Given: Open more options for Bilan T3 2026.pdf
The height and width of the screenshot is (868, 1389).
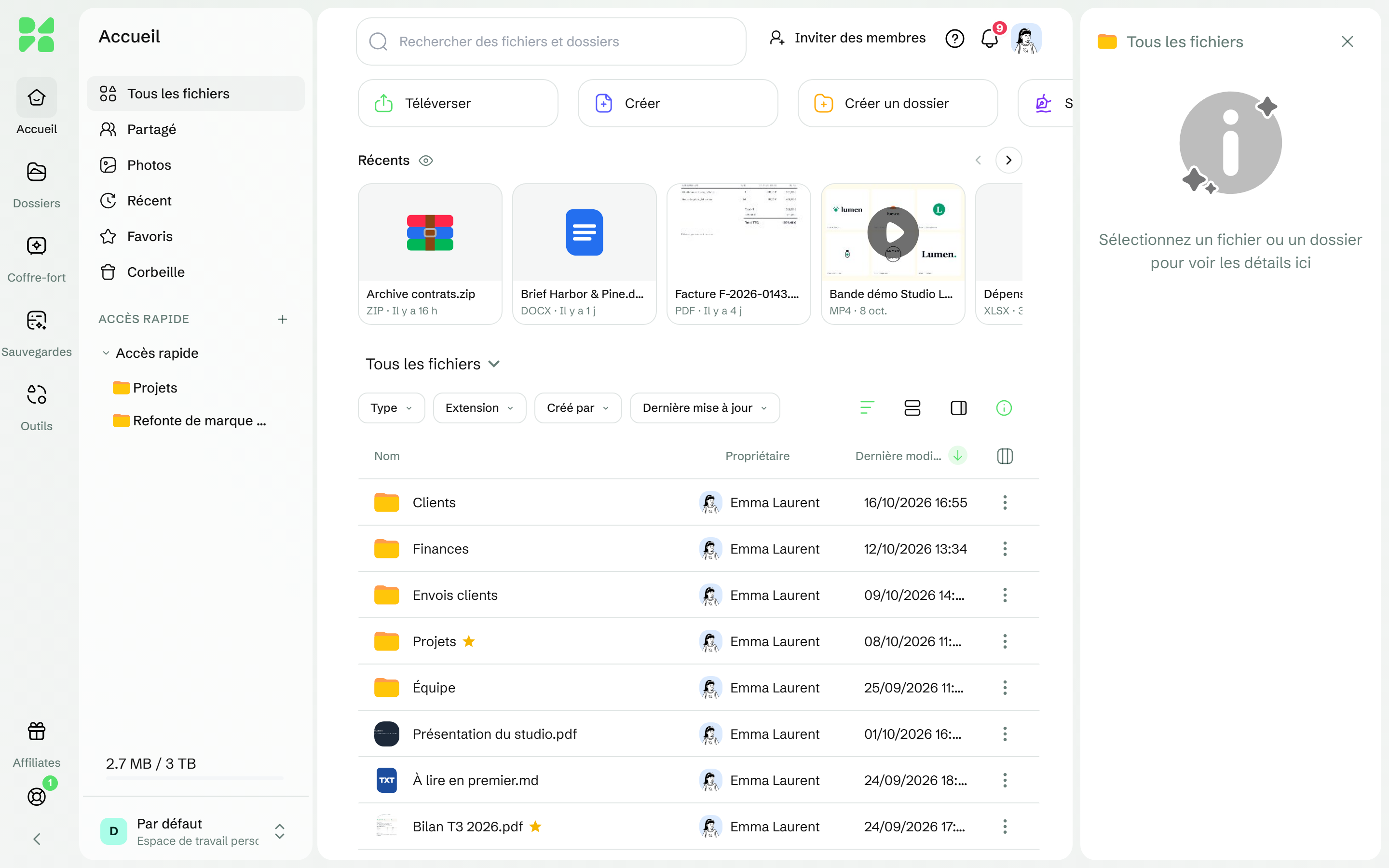Looking at the screenshot, I should pos(1005,827).
